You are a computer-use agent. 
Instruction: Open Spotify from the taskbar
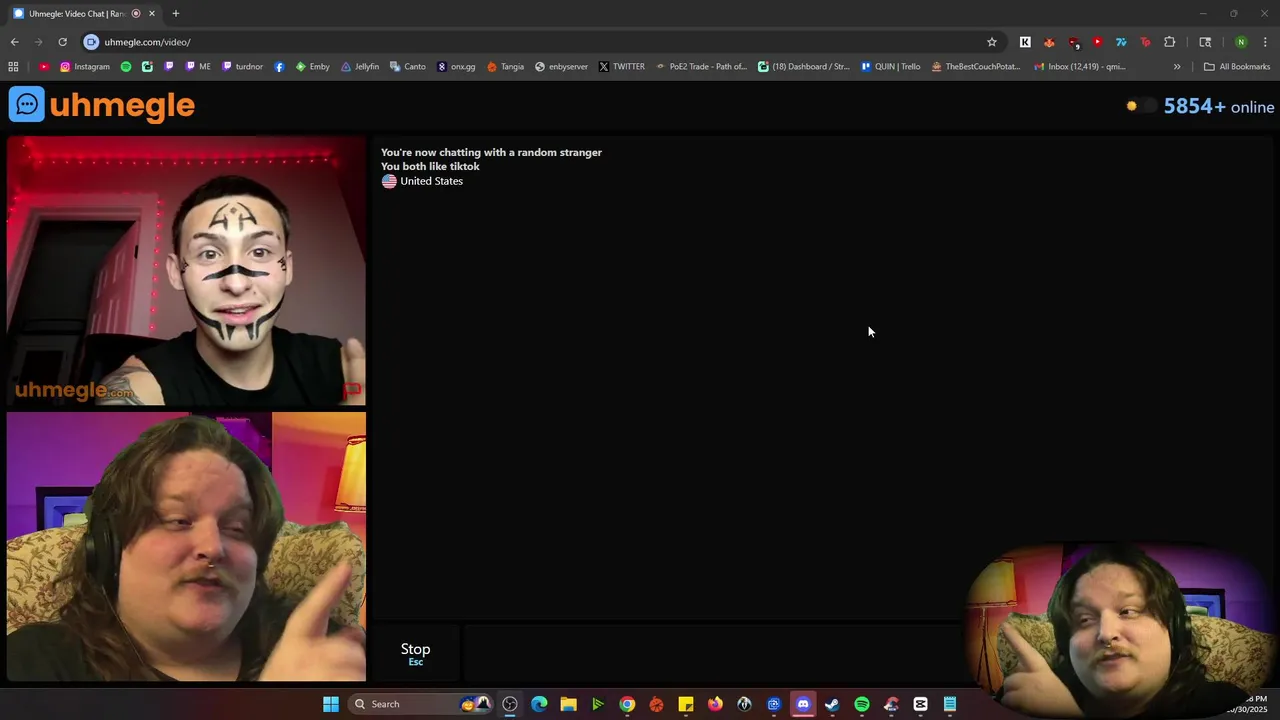click(862, 704)
